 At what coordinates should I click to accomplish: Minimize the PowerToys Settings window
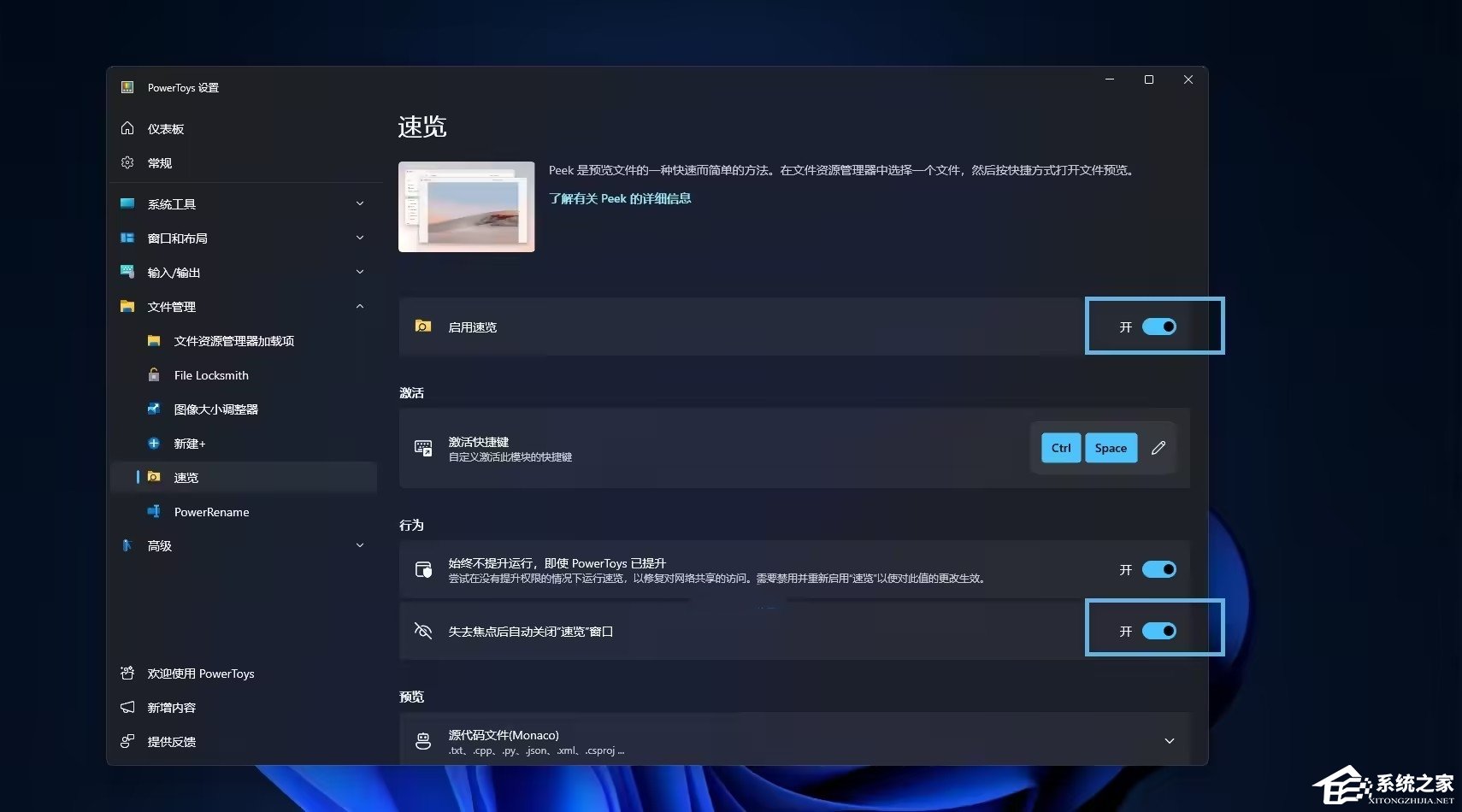click(1110, 79)
